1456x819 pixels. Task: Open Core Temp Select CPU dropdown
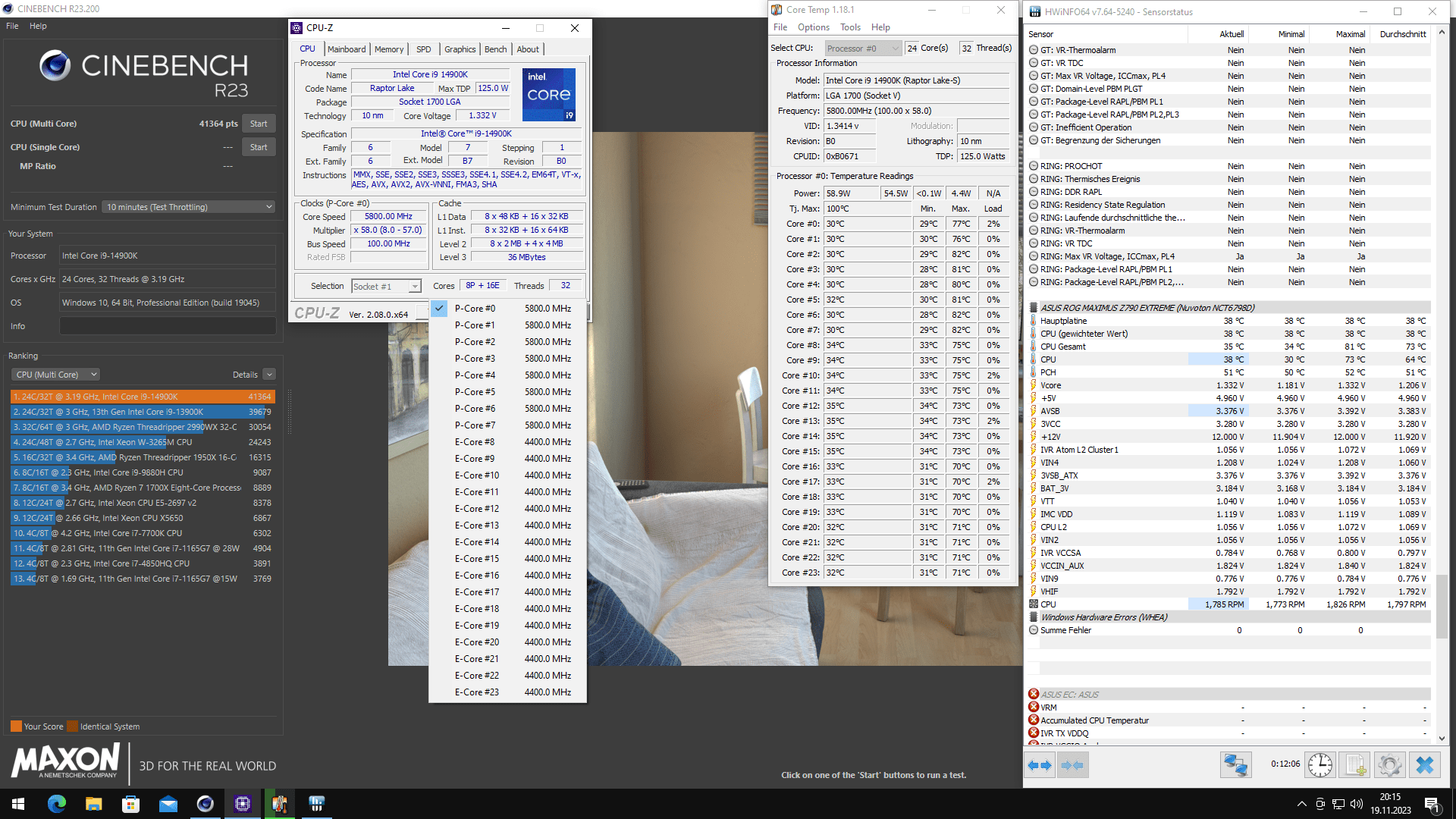(x=863, y=49)
